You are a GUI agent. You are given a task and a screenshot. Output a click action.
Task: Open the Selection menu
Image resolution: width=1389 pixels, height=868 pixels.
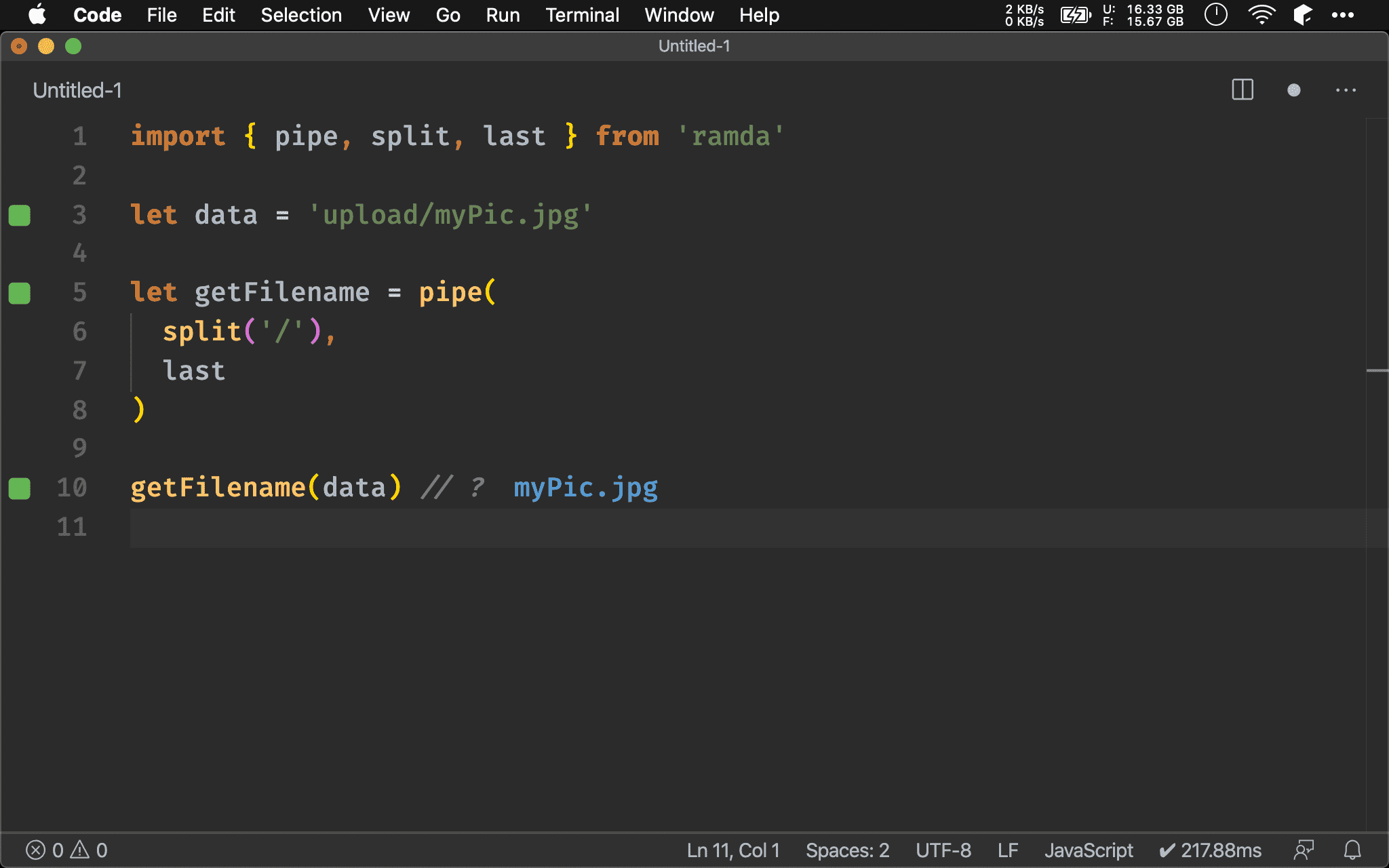[301, 15]
